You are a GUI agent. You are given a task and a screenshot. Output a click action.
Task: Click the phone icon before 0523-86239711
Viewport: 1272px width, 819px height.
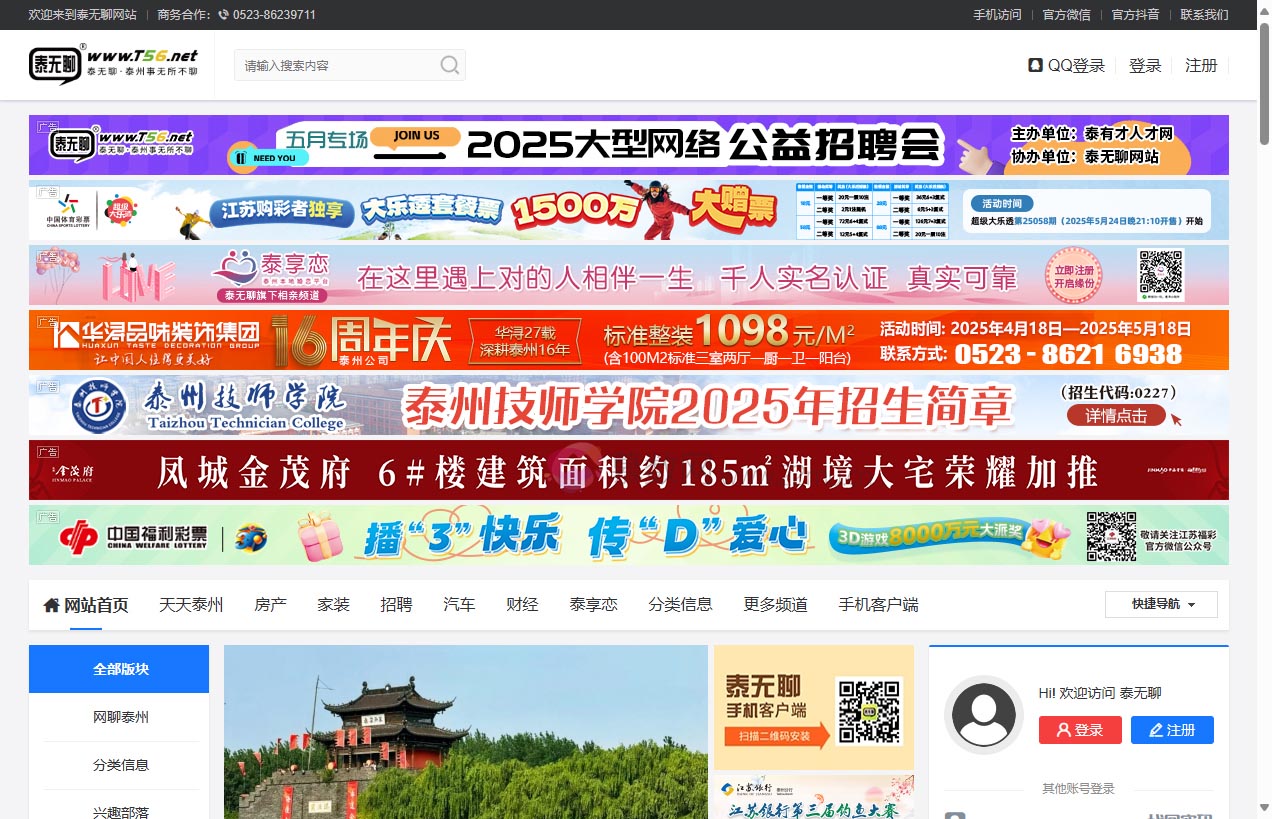(222, 15)
